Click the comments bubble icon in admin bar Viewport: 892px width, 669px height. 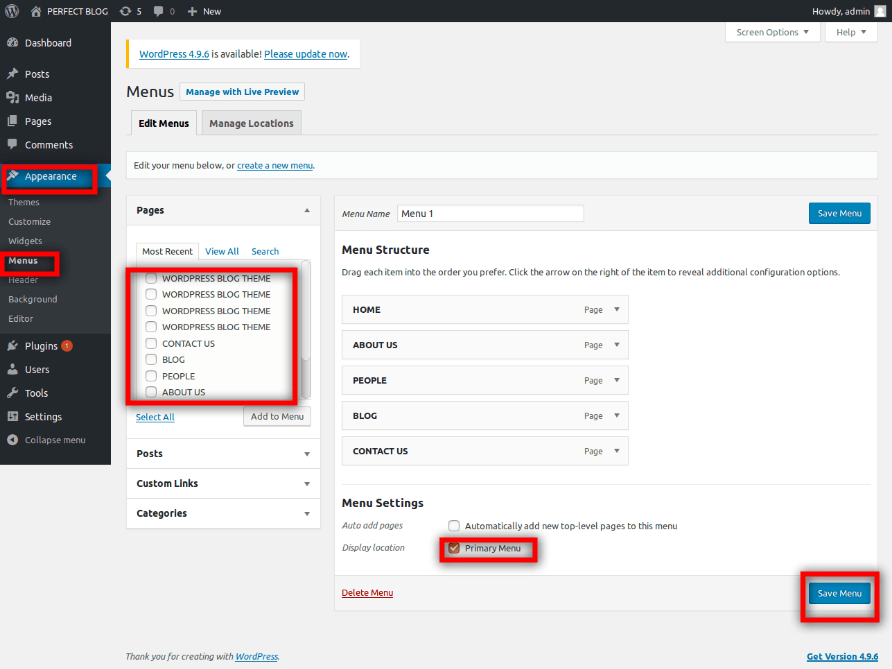[x=160, y=11]
